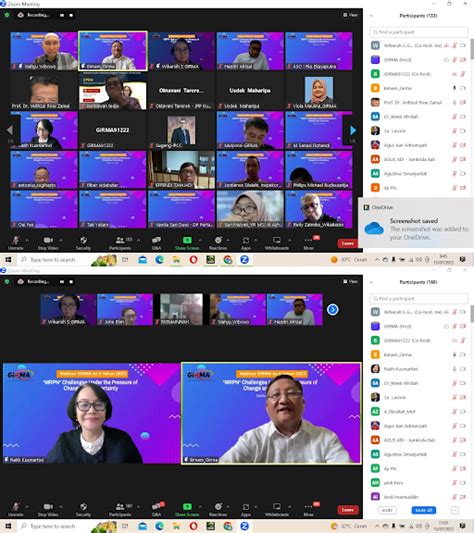Expand video options arrow beside Stop Video, upper window
The image size is (474, 533).
point(61,240)
